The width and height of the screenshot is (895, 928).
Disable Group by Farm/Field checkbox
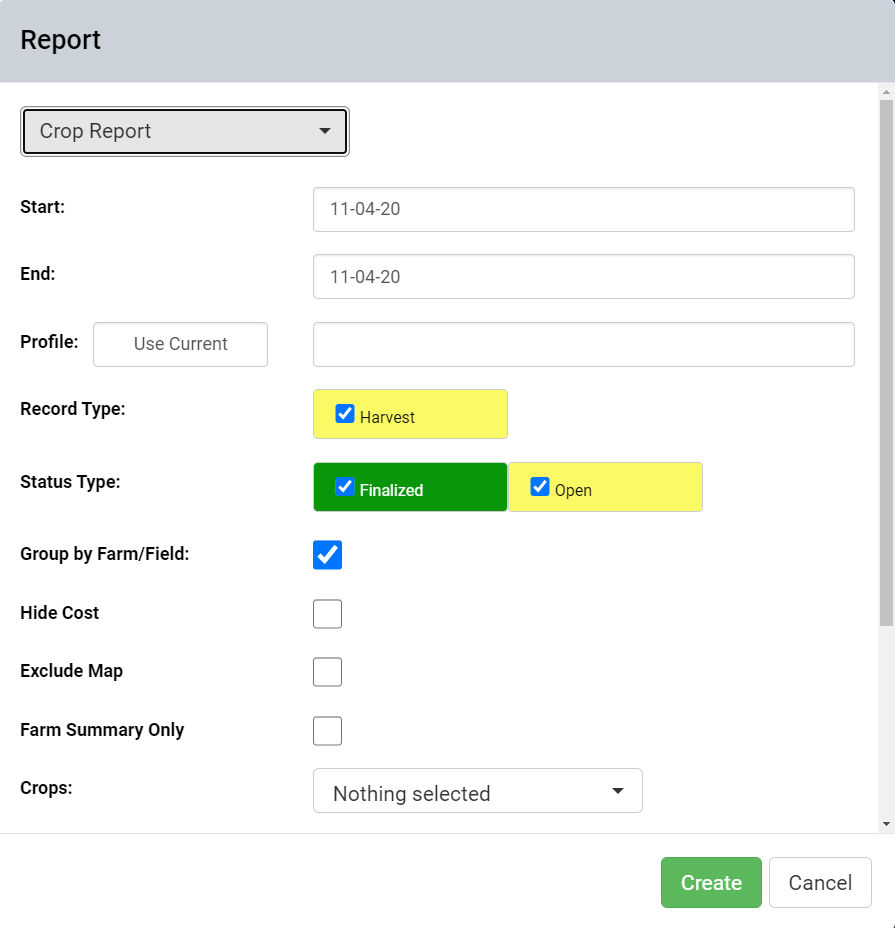327,555
